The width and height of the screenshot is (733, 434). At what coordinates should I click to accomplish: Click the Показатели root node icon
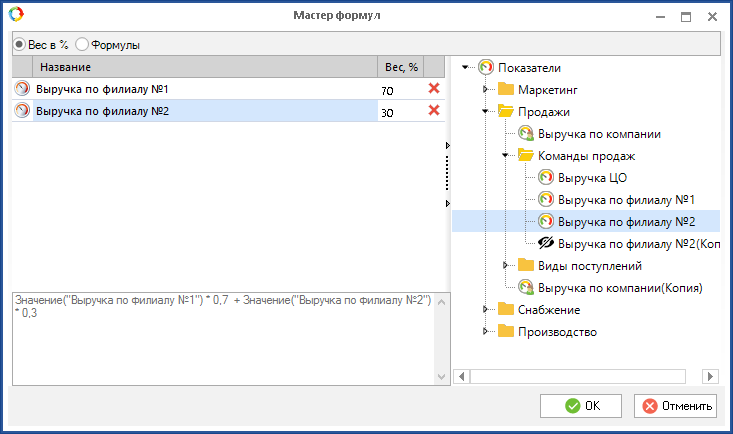pyautogui.click(x=486, y=68)
